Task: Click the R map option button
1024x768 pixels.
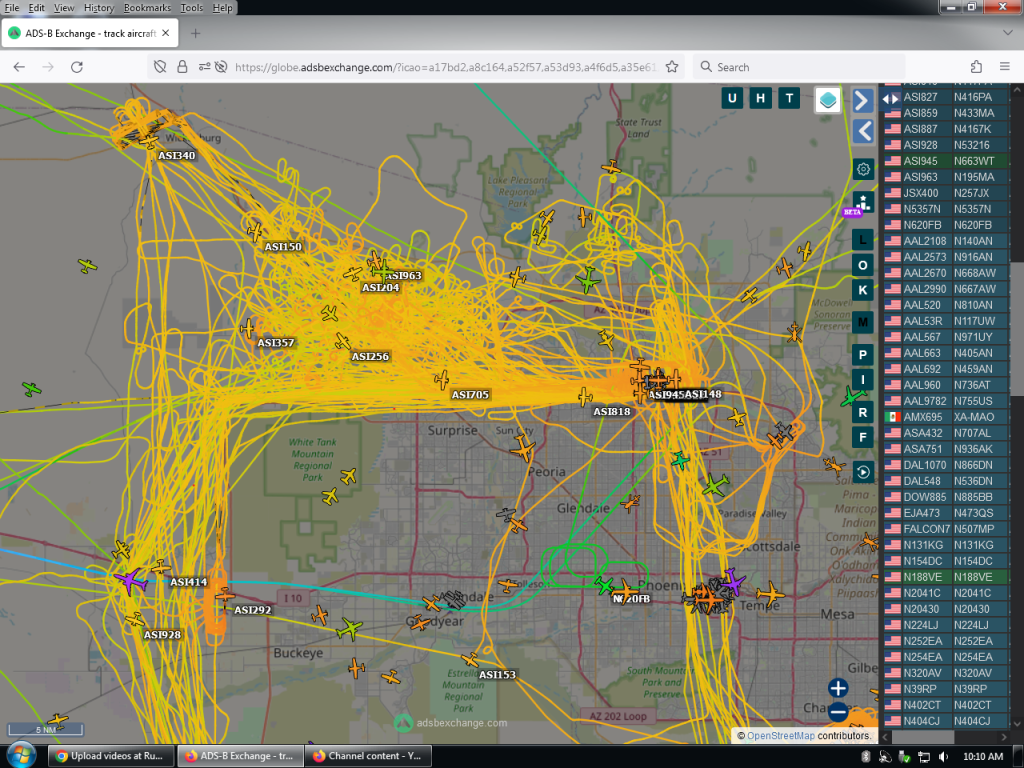Action: tap(863, 413)
